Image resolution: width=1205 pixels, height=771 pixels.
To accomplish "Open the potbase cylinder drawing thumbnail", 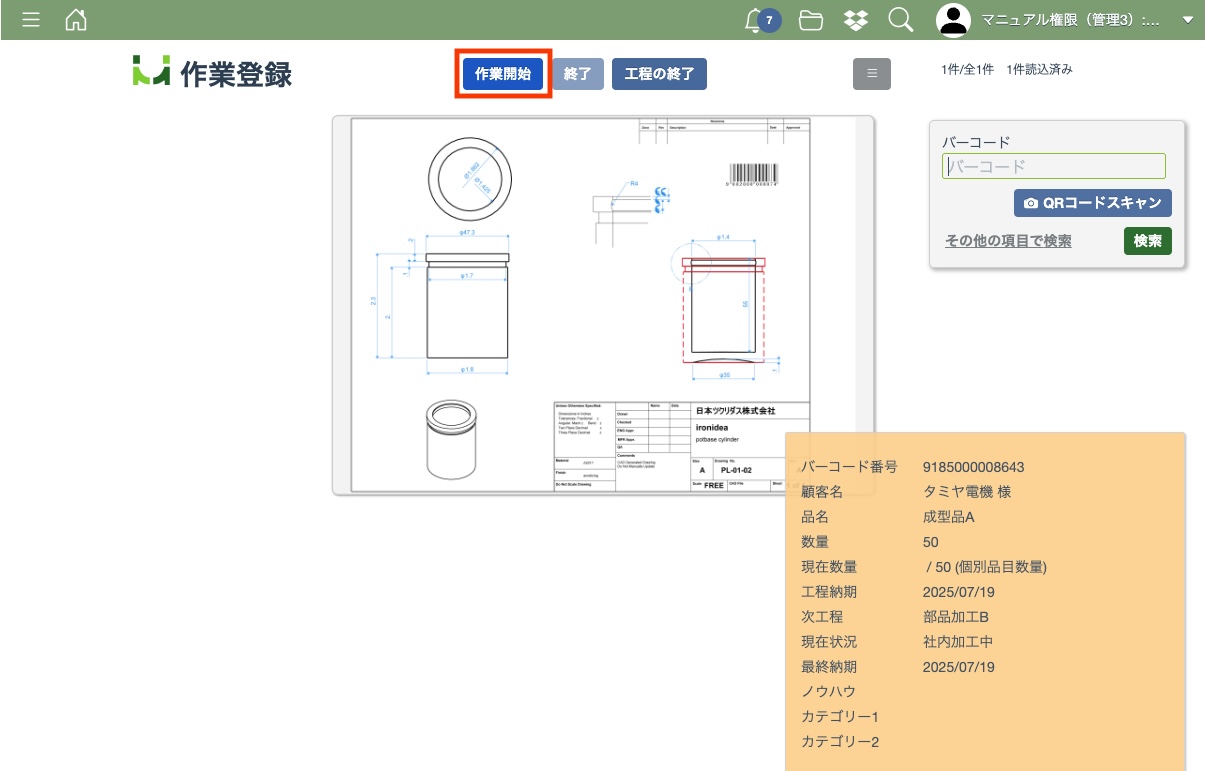I will coord(603,305).
